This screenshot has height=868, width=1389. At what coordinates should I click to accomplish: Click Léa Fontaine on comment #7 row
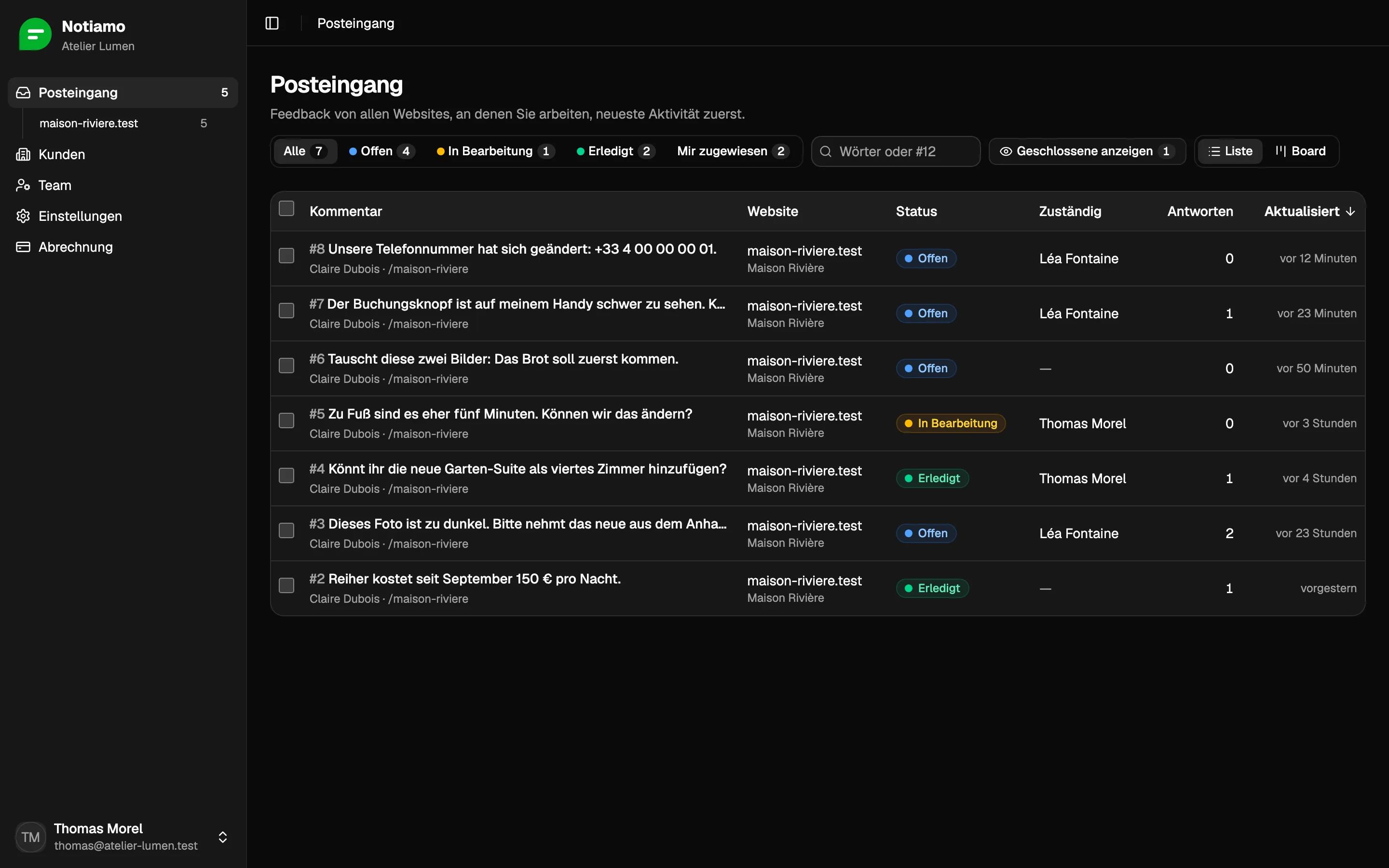tap(1078, 313)
